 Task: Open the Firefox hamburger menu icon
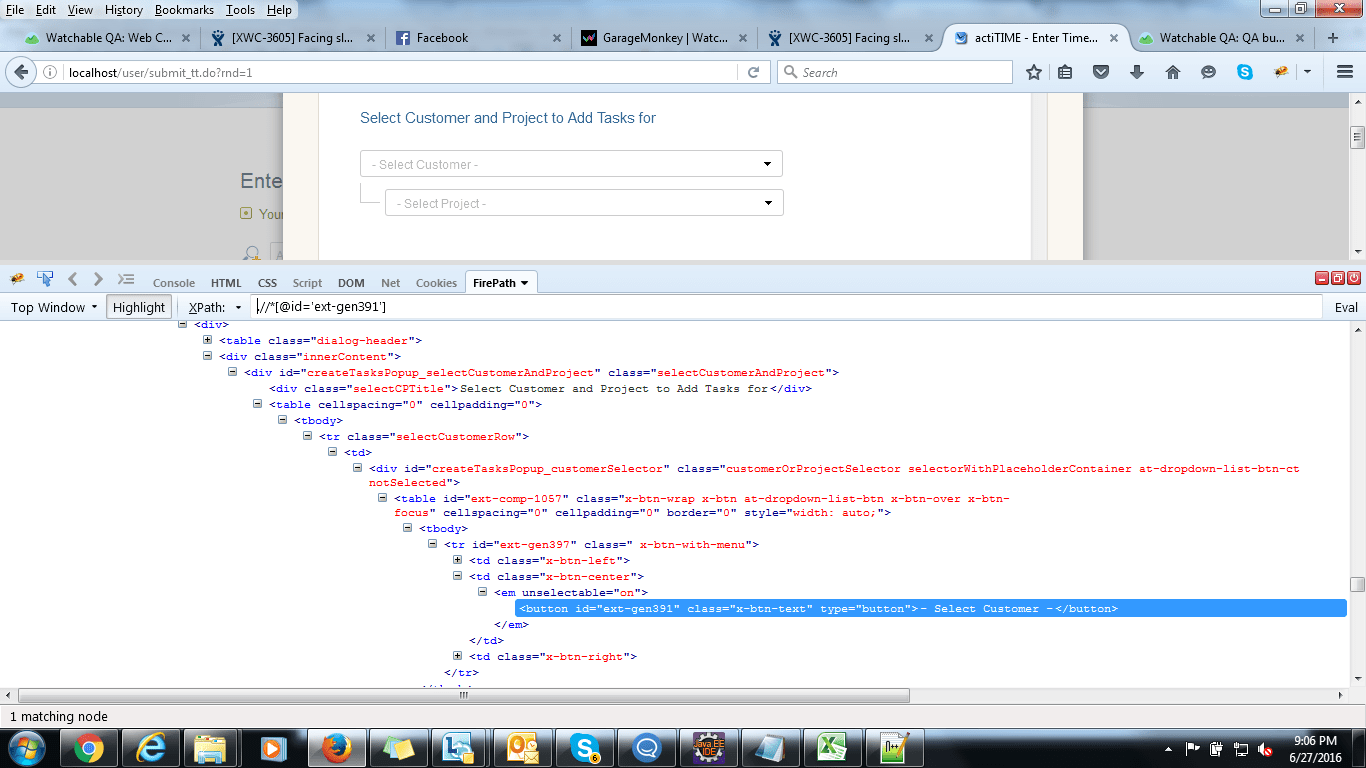(1344, 72)
